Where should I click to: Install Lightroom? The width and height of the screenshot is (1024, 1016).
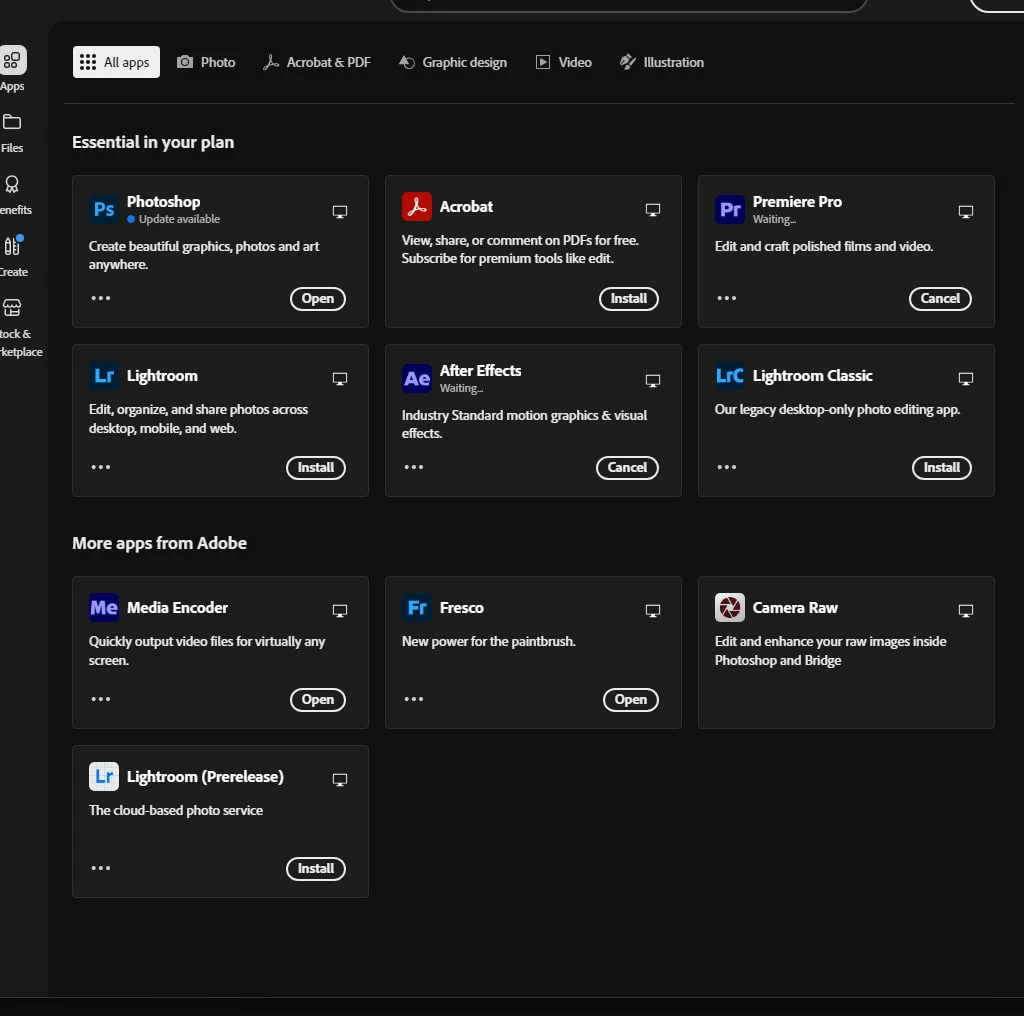(x=315, y=468)
